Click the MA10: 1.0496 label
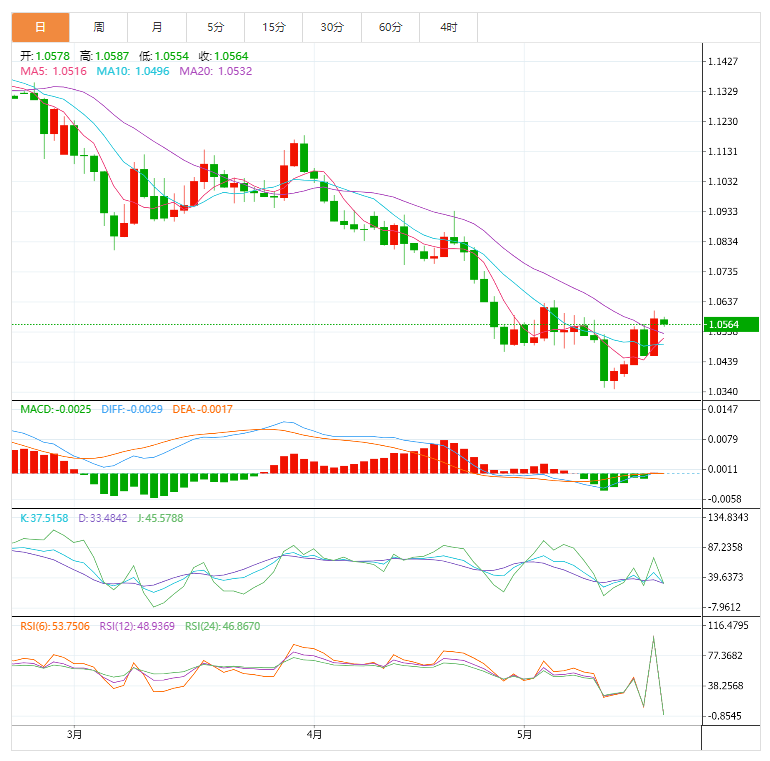The image size is (770, 761). 133,71
